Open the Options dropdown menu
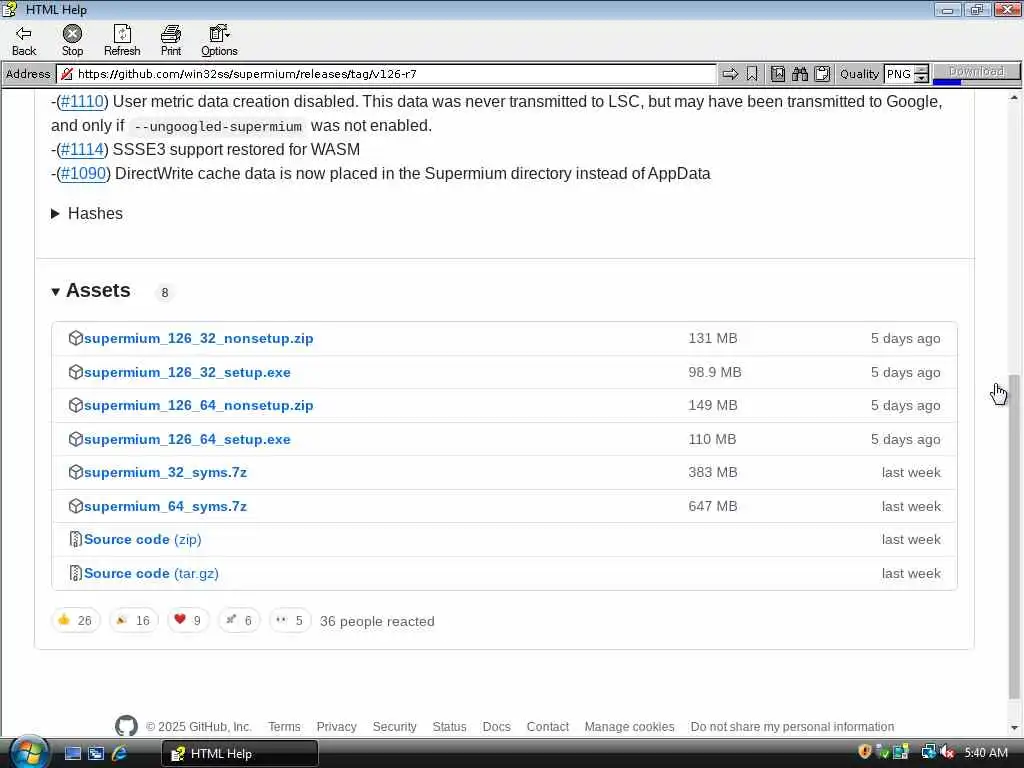The width and height of the screenshot is (1024, 768). click(x=219, y=40)
